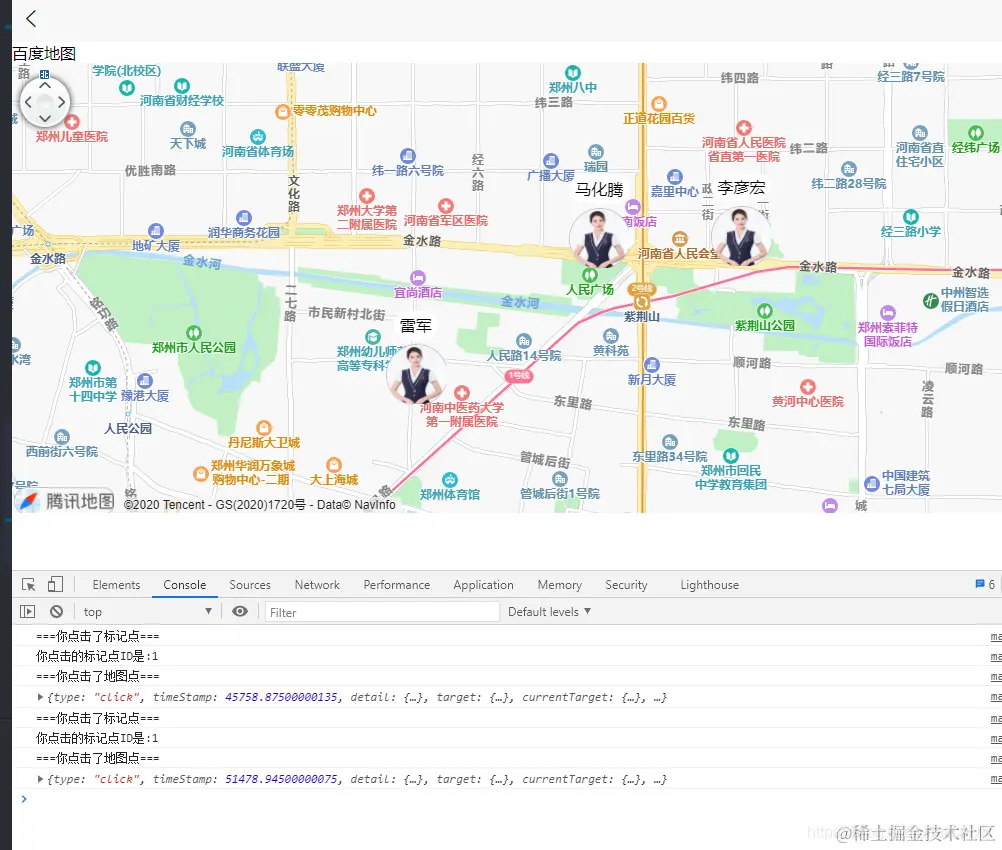
Task: Click the 马化腾 marker avatar
Action: pos(598,238)
